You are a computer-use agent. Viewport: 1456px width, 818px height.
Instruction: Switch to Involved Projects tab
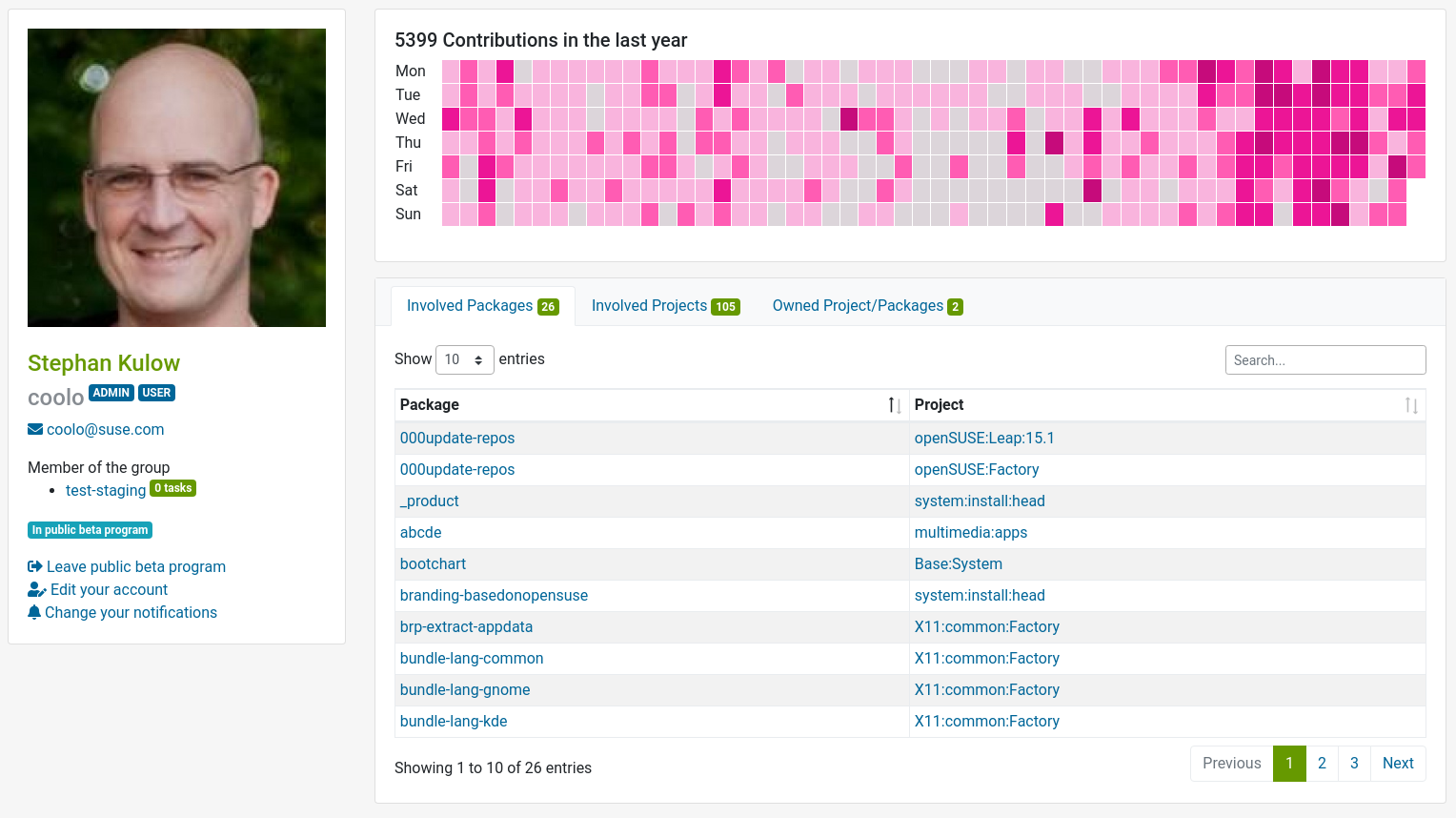coord(664,306)
